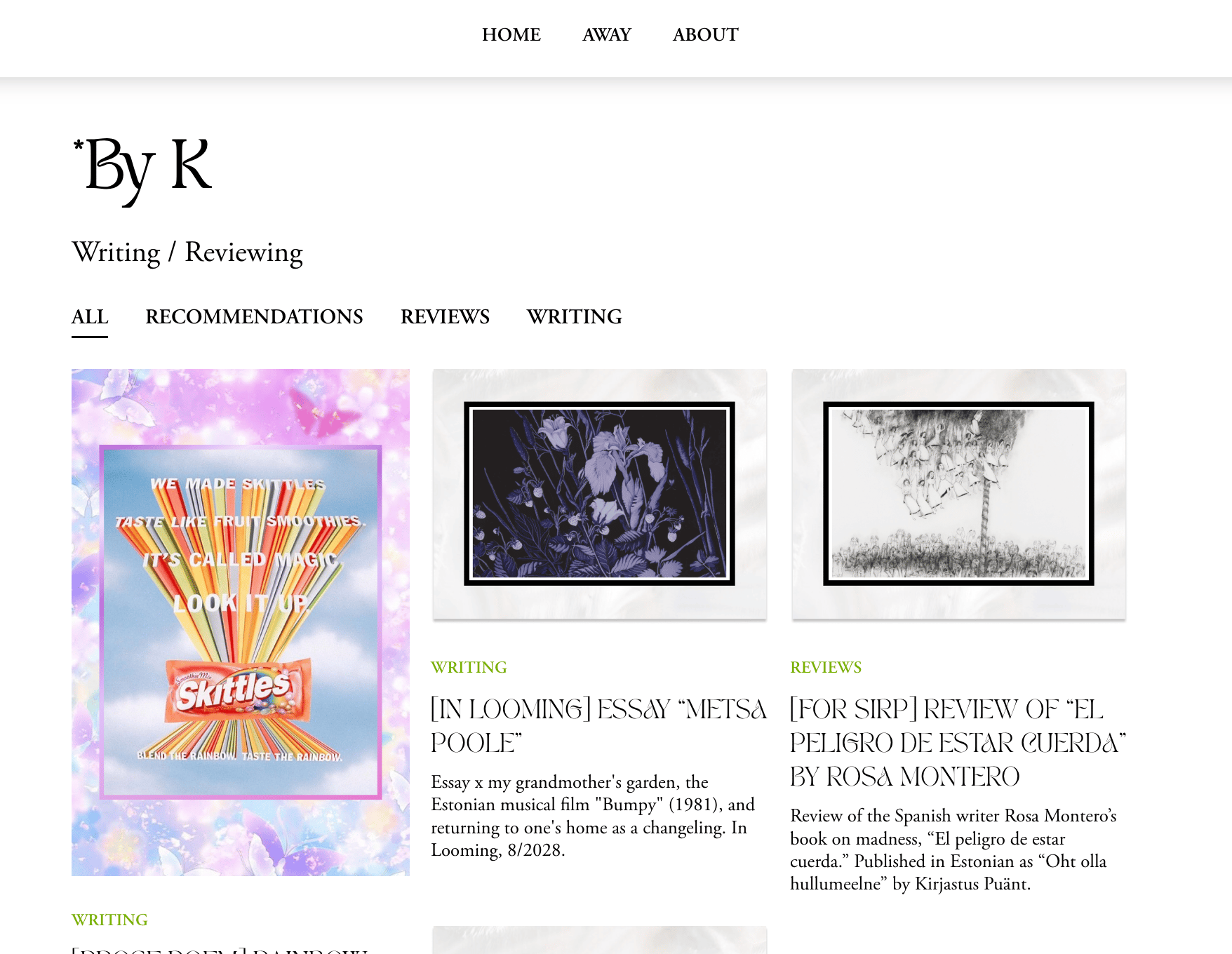Select the ALL filter tab
Image resolution: width=1232 pixels, height=954 pixels.
point(90,317)
